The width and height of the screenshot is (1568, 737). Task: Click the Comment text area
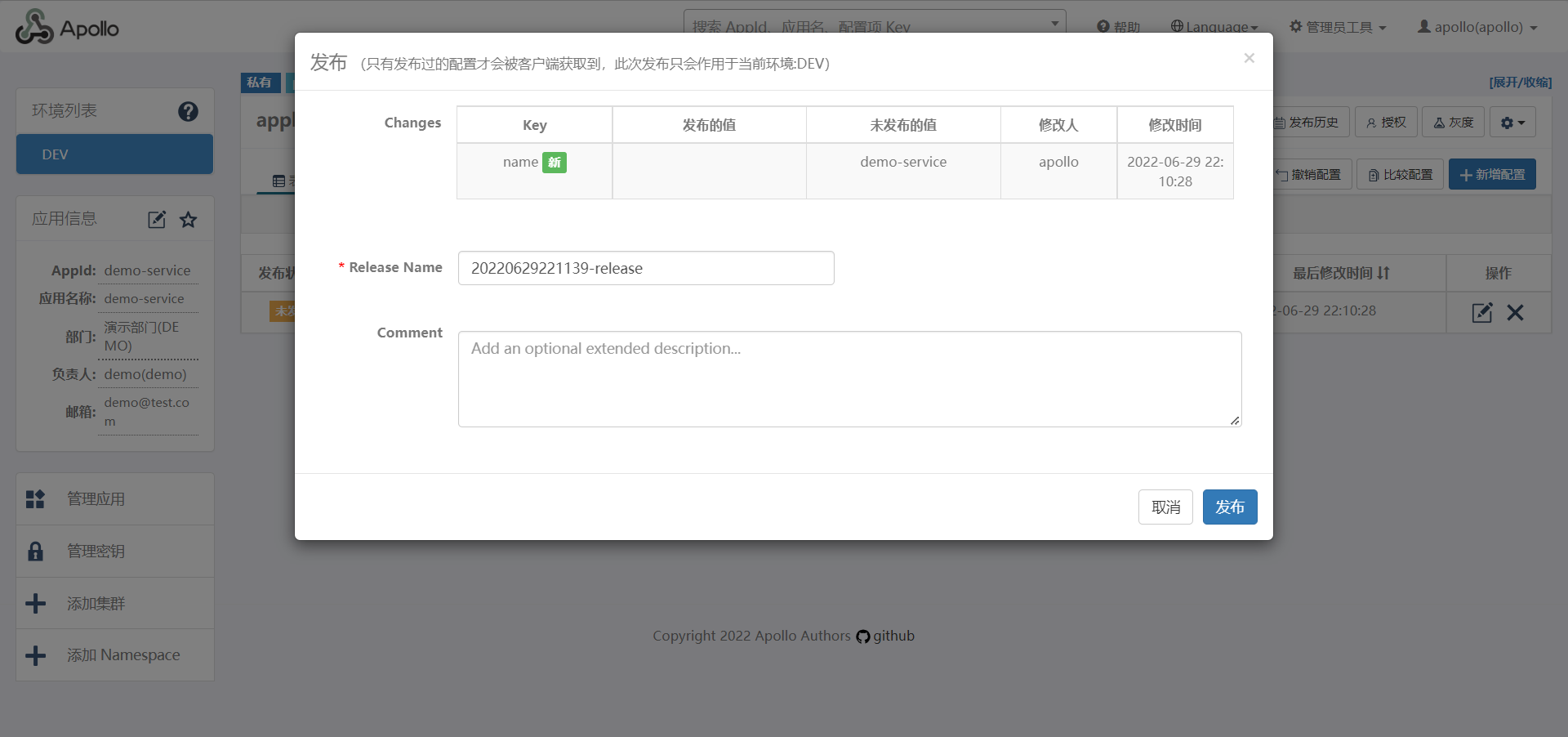[849, 379]
